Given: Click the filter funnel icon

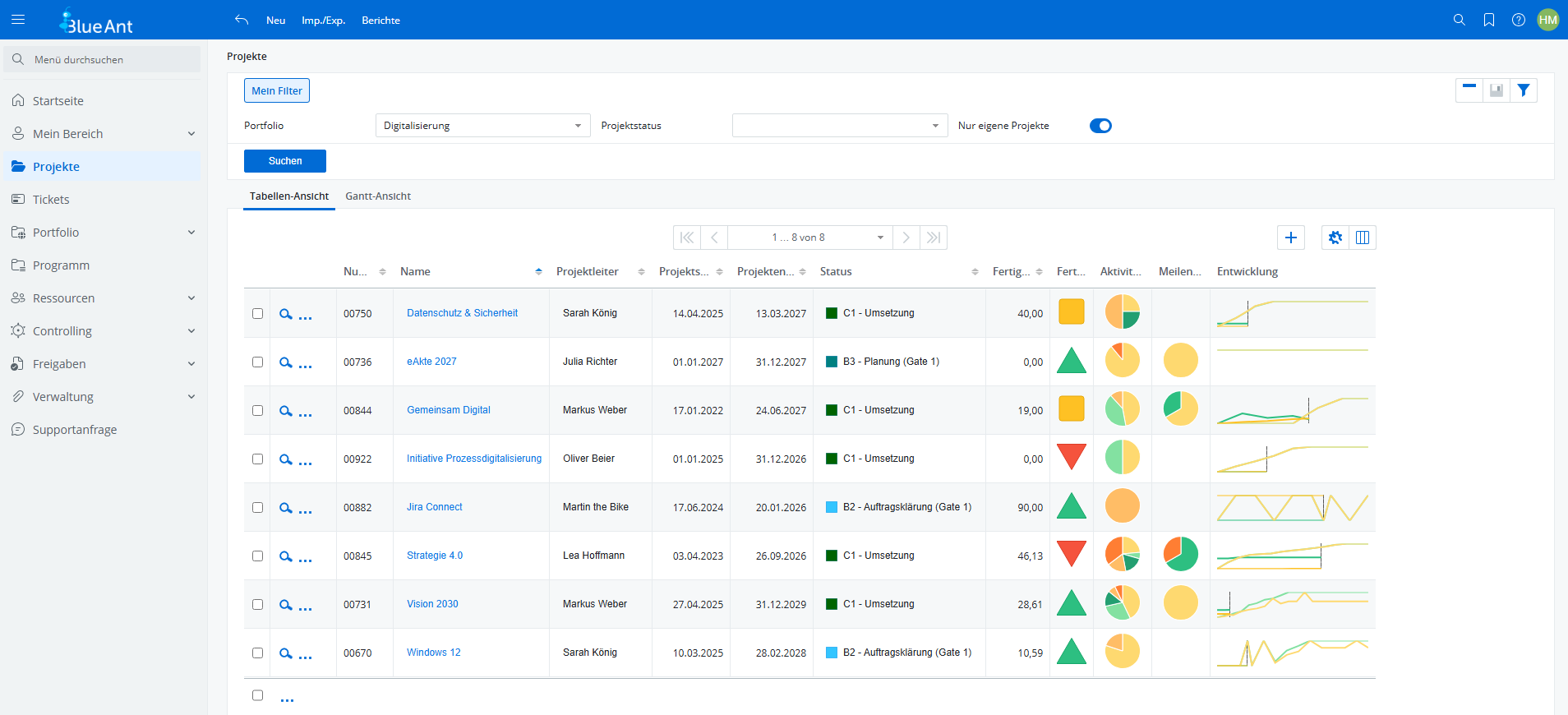Looking at the screenshot, I should [x=1524, y=90].
